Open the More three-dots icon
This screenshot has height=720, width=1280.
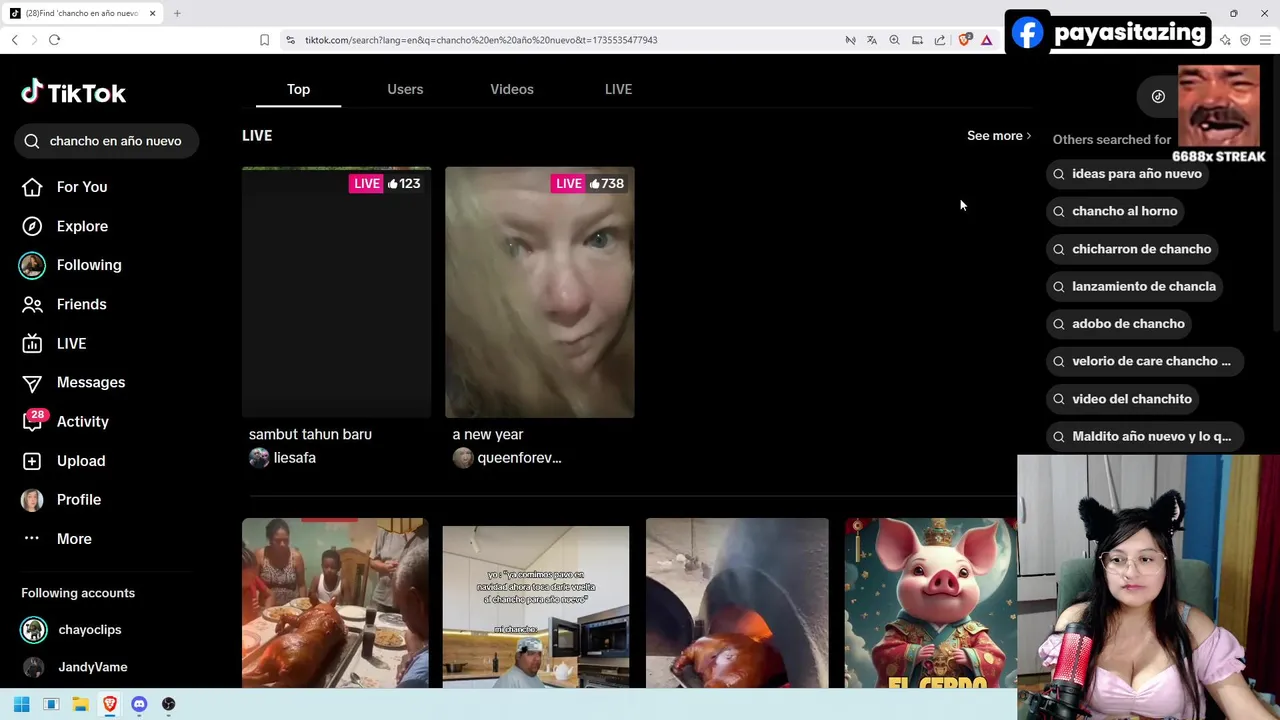pyautogui.click(x=32, y=538)
